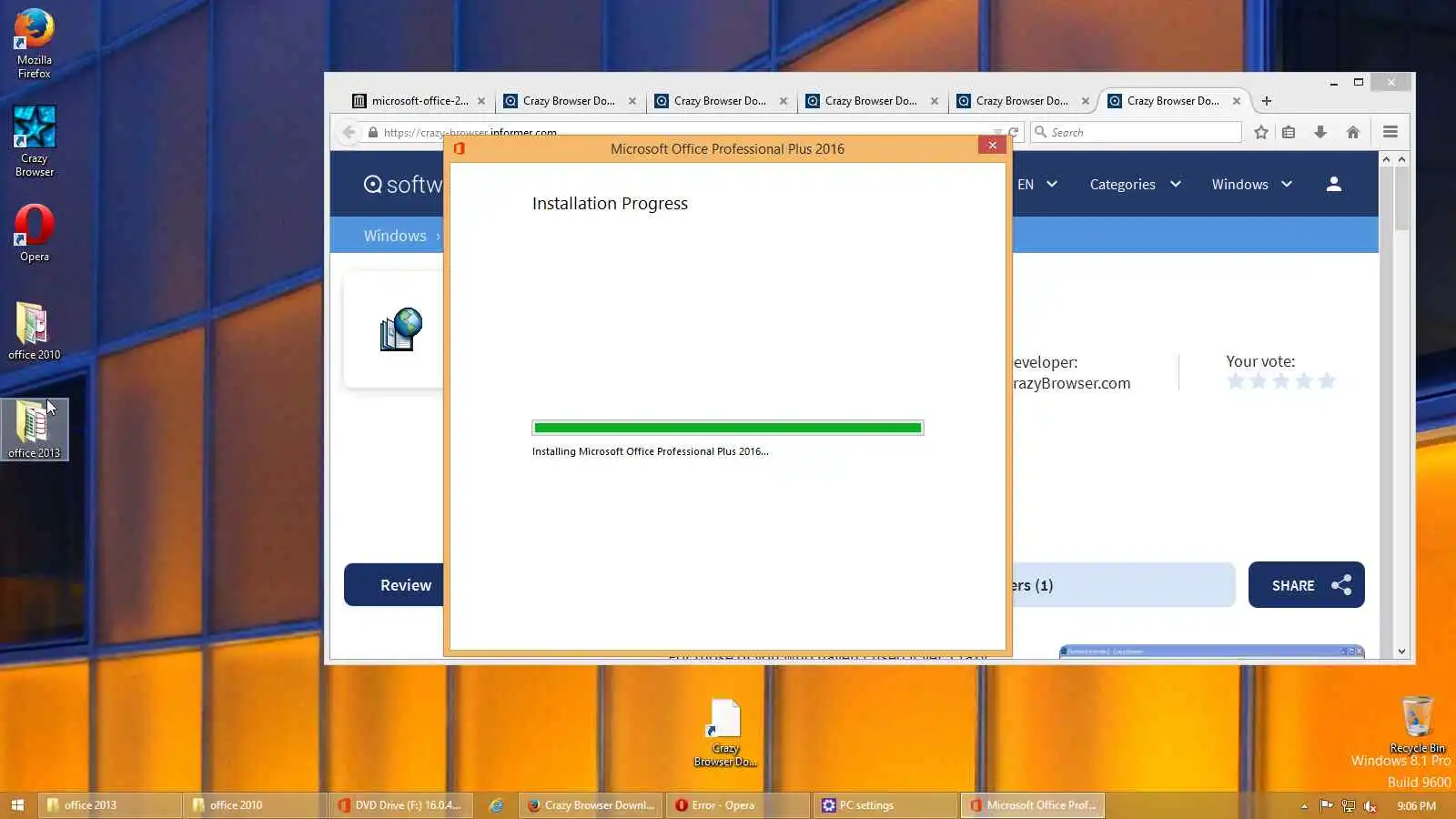The height and width of the screenshot is (819, 1456).
Task: Click the Office icon in installer title bar
Action: [x=460, y=148]
